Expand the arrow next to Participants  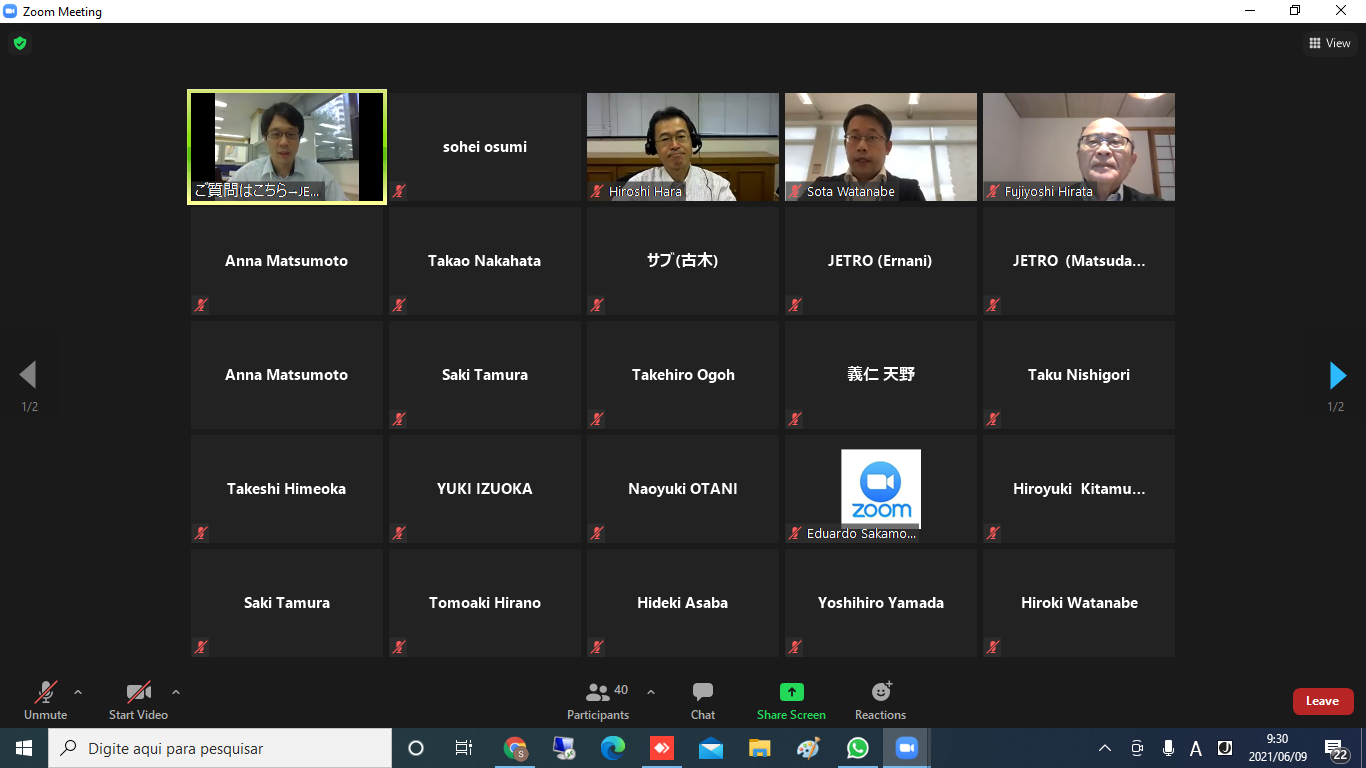click(651, 692)
